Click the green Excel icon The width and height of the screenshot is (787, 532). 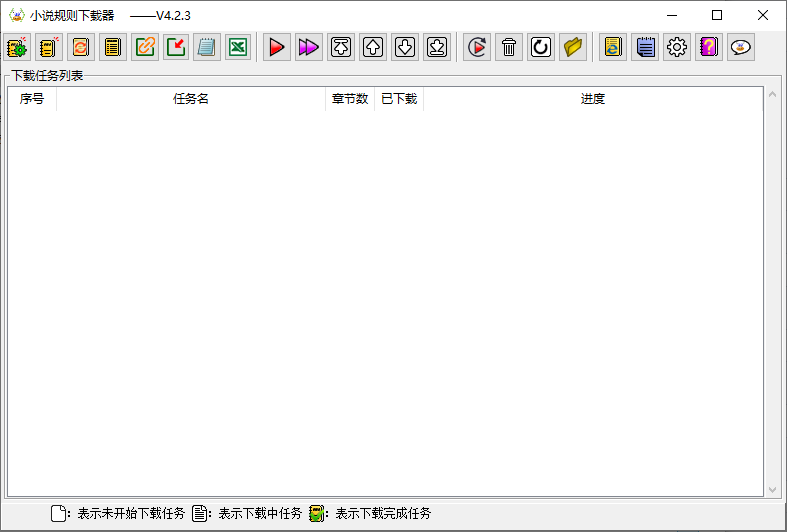point(238,47)
